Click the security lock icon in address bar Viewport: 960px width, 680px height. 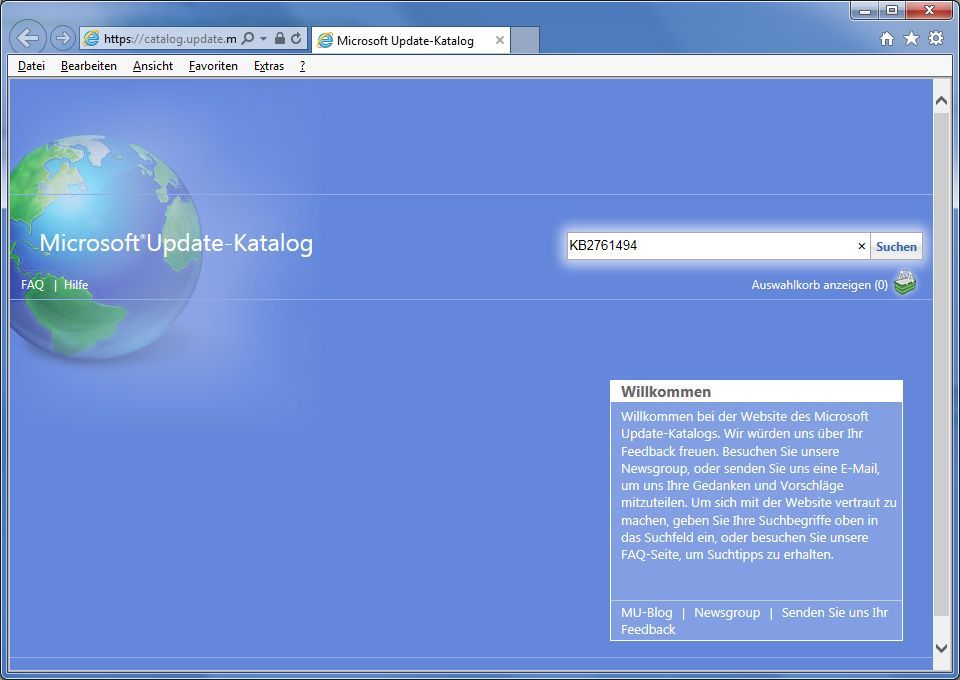(280, 39)
